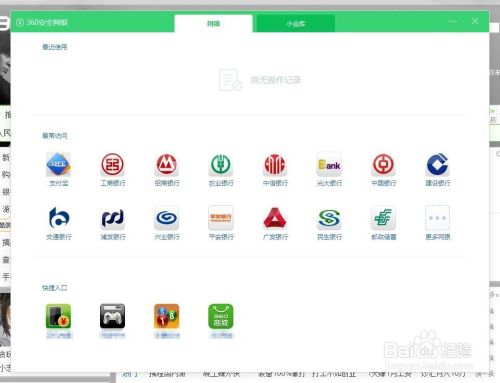Viewport: 500px width, 383px height.
Task: Open the Minsheng Bank 民生银行 icon
Action: (329, 218)
